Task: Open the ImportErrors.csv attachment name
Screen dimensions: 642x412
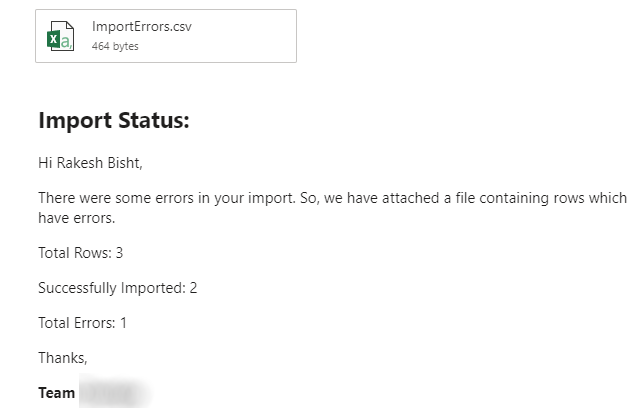Action: 141,27
